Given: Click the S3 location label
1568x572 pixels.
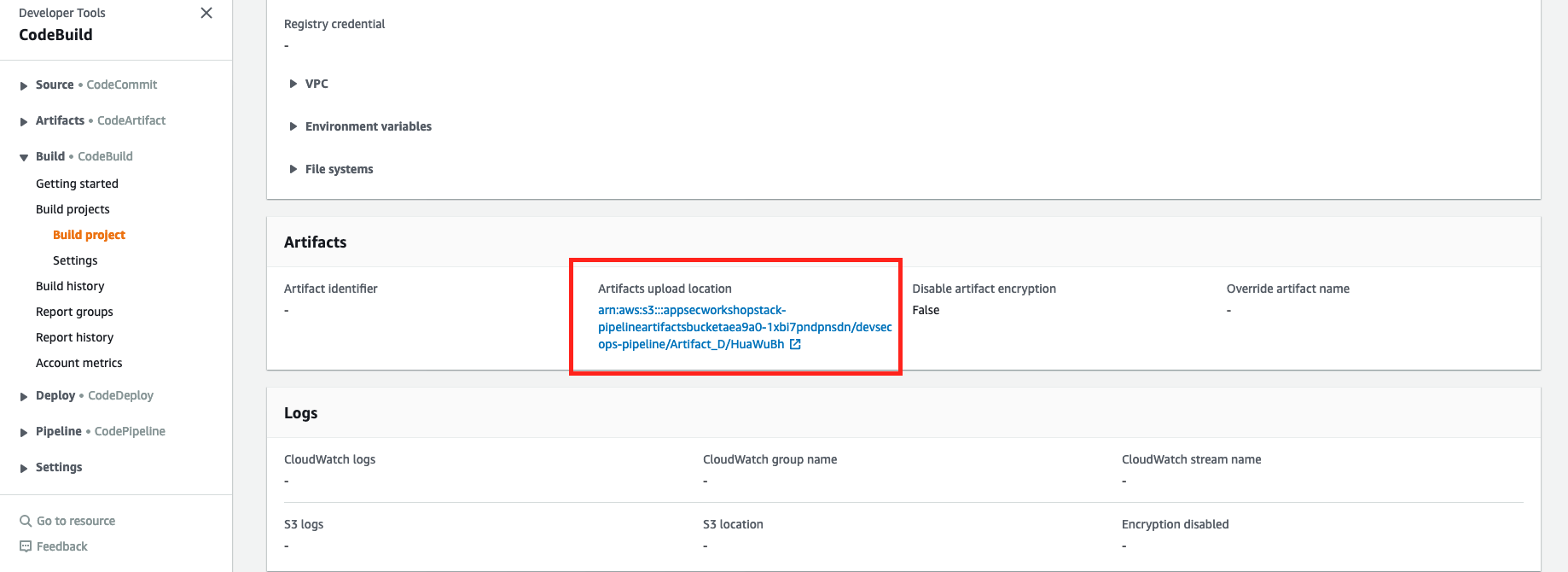Looking at the screenshot, I should point(733,524).
